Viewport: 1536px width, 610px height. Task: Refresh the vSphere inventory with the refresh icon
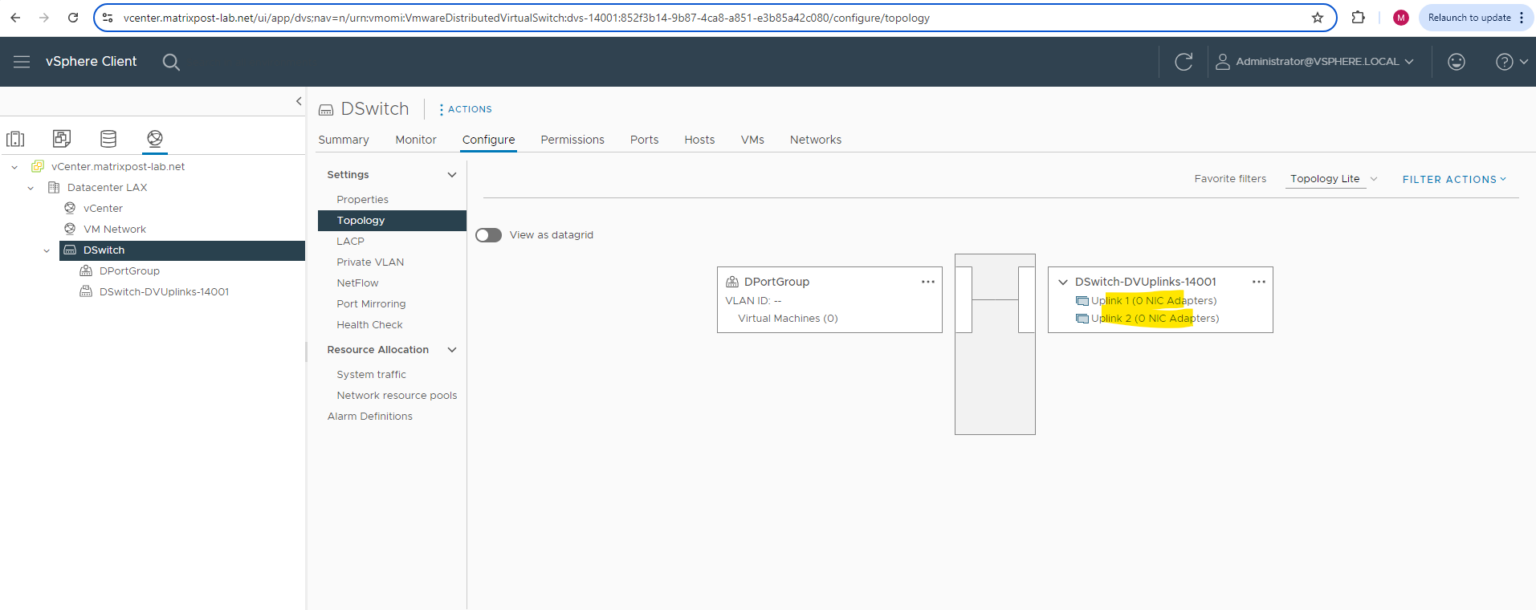[1183, 61]
